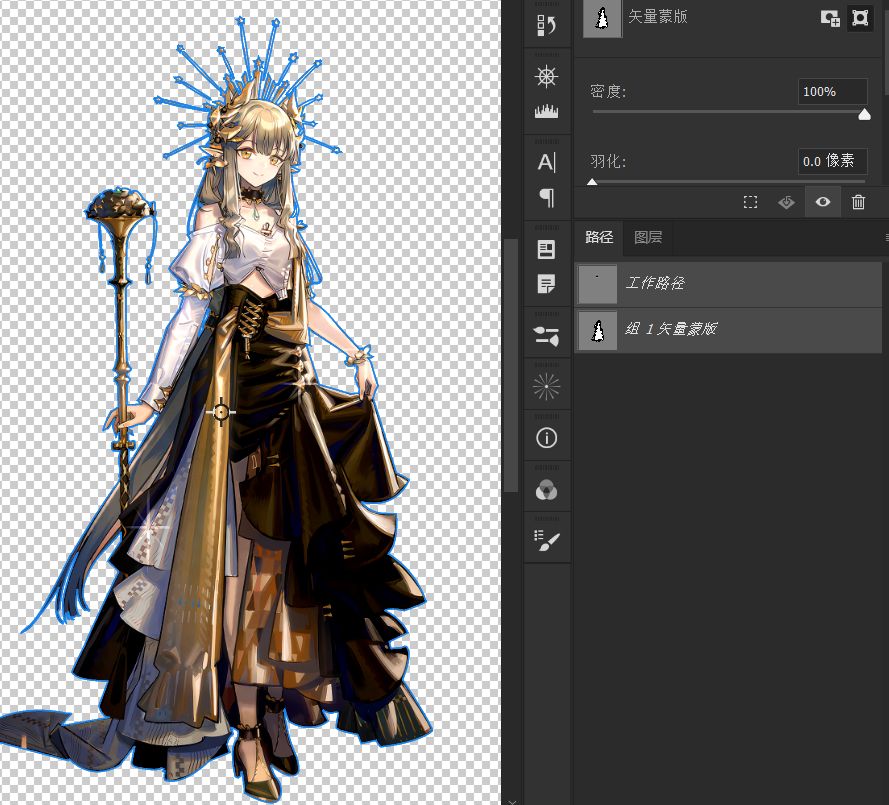
Task: Select the 工作路径 path item
Action: point(728,284)
